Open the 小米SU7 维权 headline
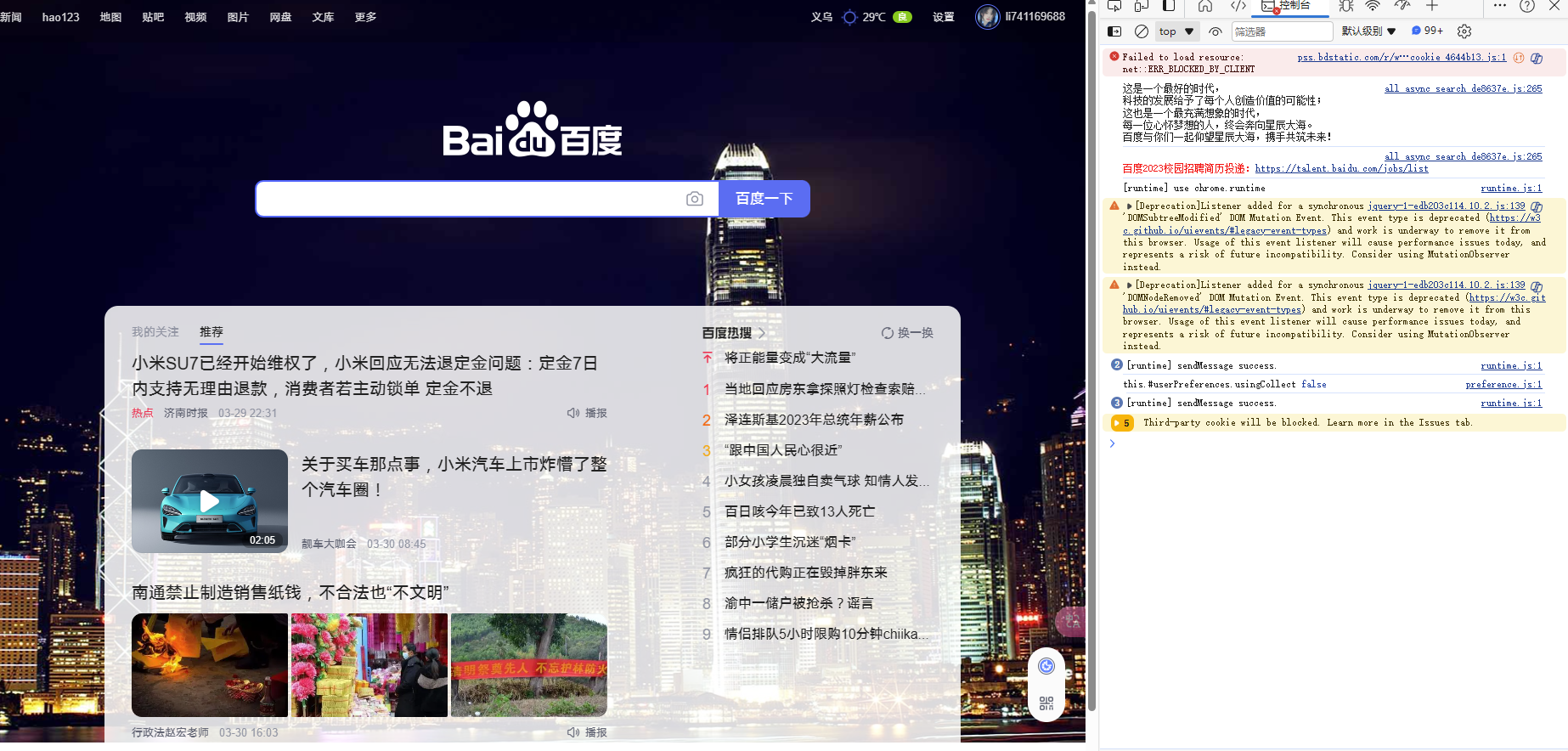 point(364,375)
